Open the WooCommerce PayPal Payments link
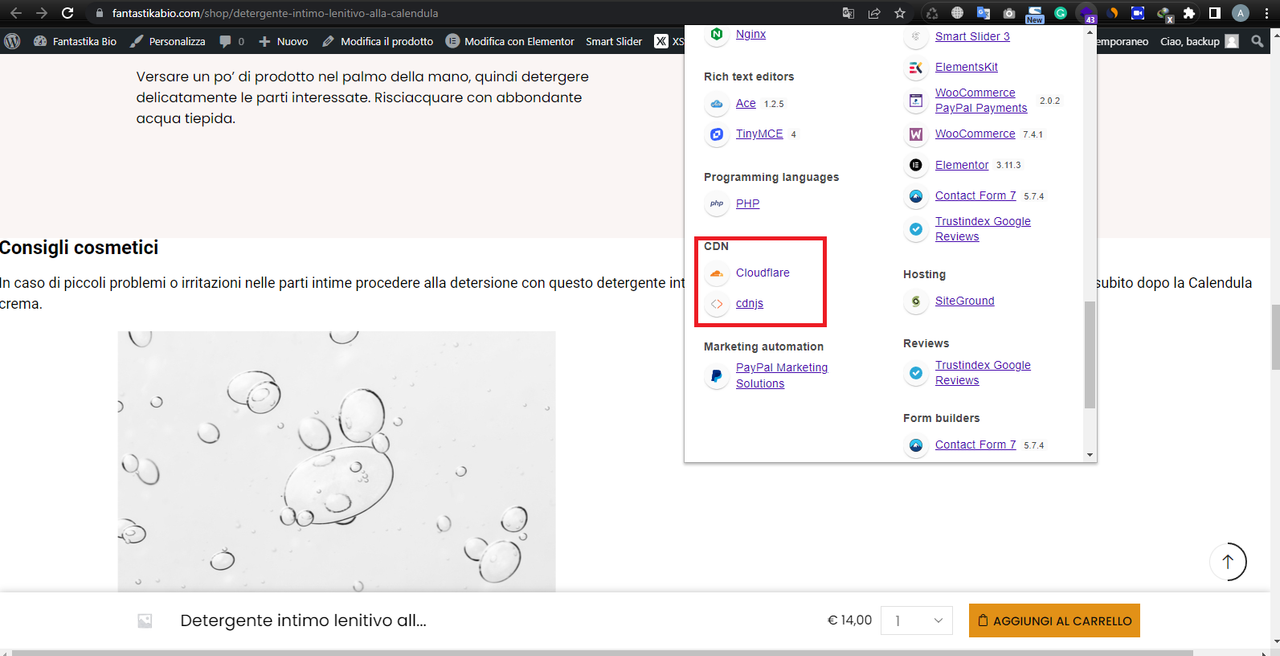The image size is (1280, 656). [981, 100]
